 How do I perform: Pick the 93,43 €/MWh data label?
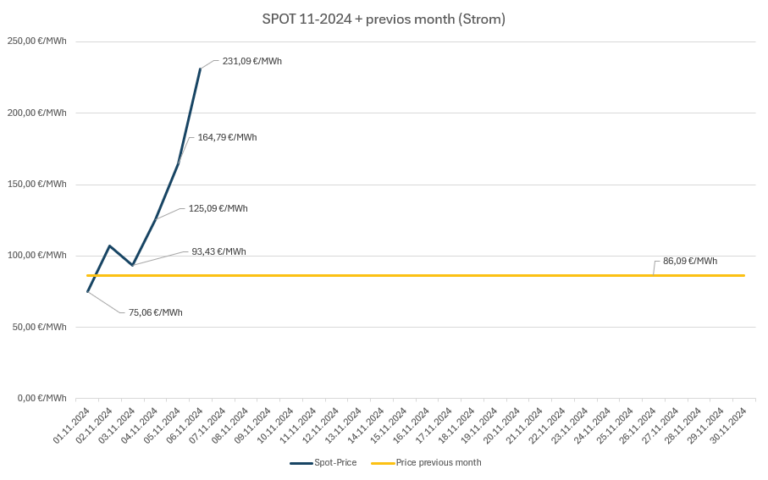click(x=218, y=252)
